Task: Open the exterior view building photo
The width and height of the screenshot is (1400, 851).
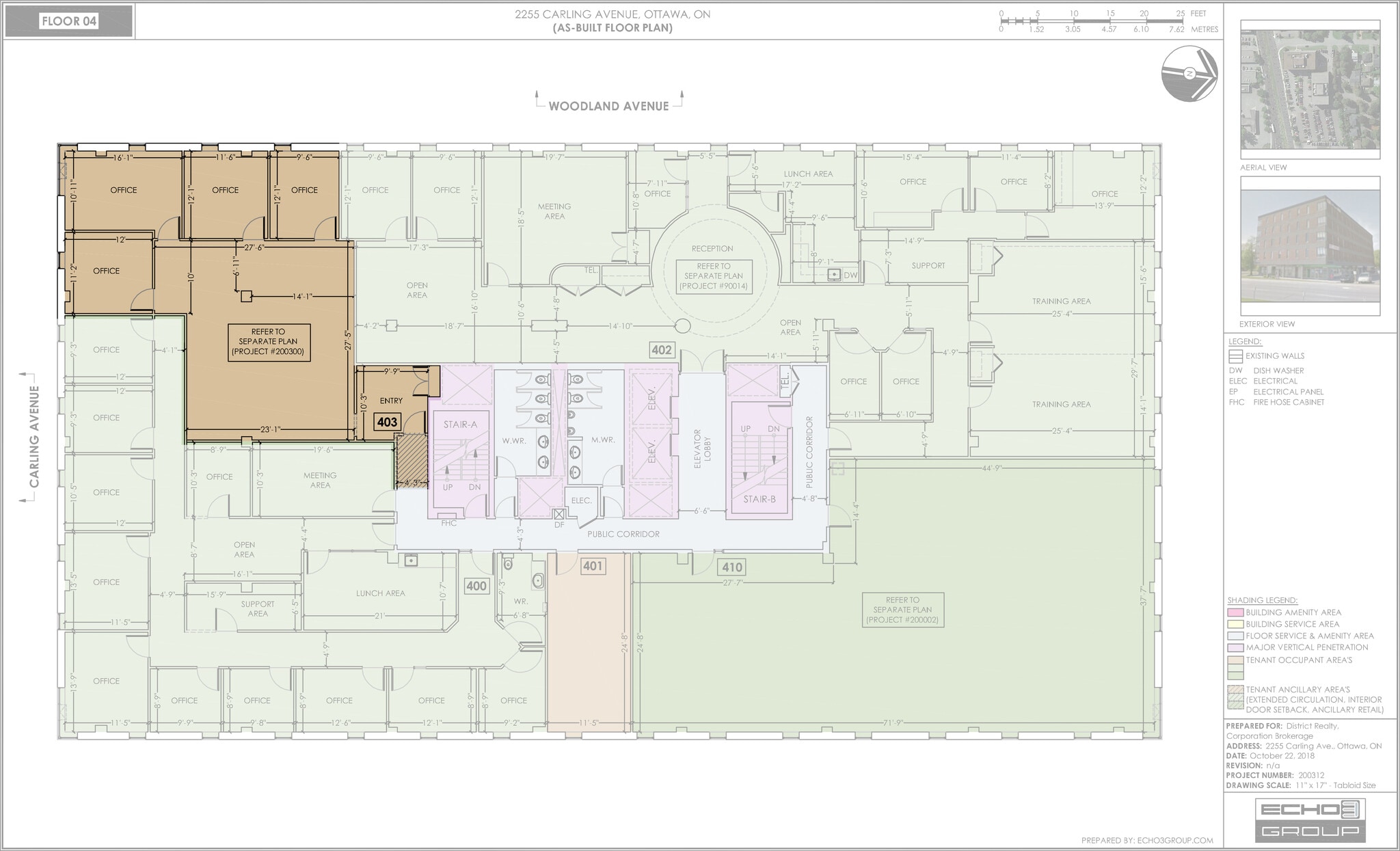Action: pyautogui.click(x=1310, y=246)
